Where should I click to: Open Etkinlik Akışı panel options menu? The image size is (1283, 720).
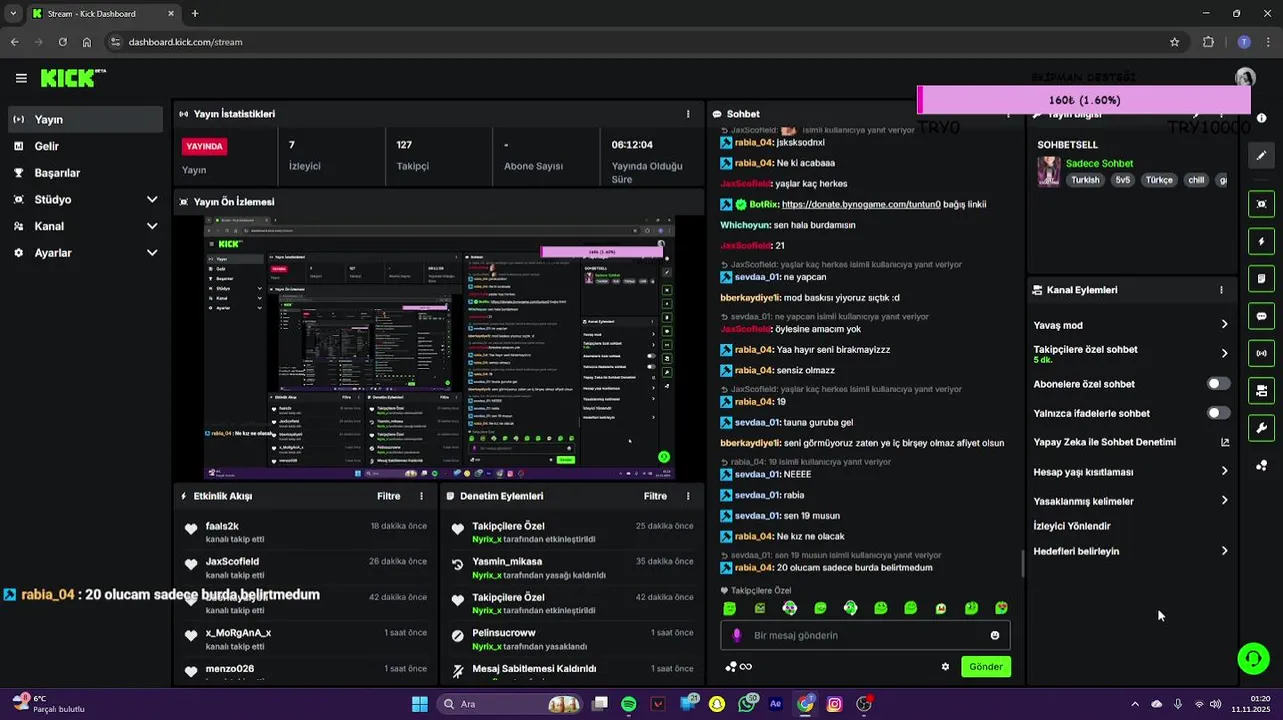coord(421,496)
